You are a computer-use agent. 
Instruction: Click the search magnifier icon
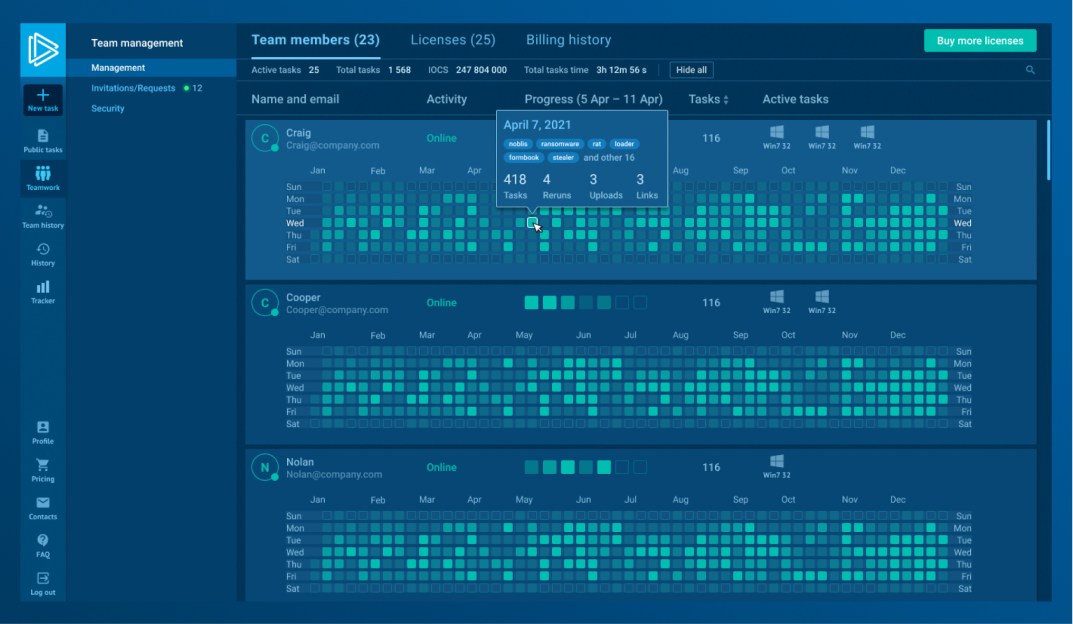click(1030, 70)
